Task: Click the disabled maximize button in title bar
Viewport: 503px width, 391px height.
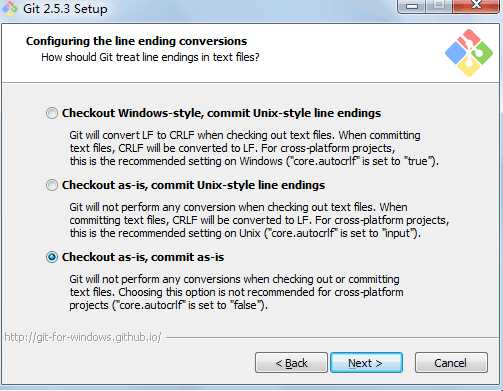Action: click(x=439, y=6)
